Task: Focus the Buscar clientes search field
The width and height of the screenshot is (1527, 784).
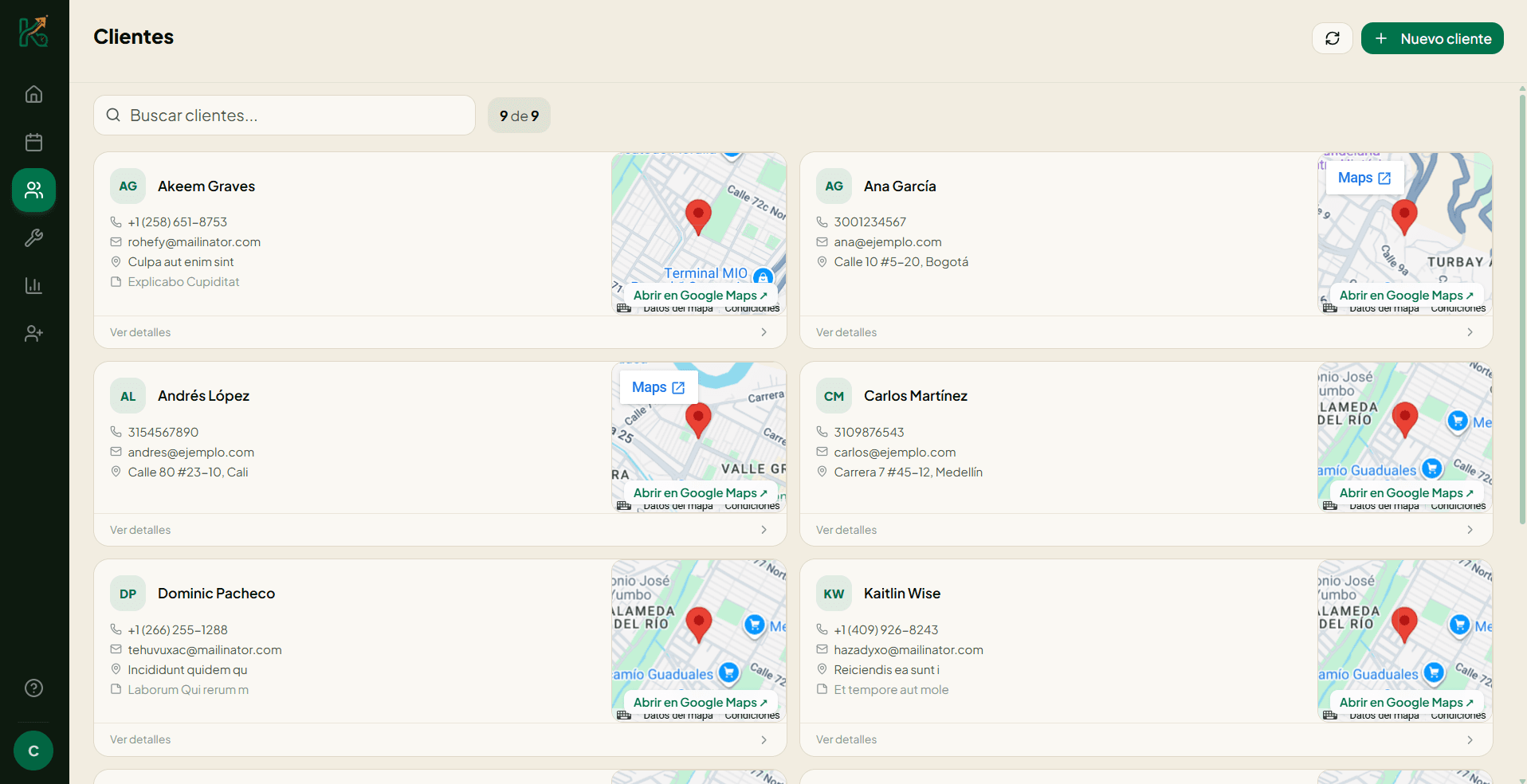Action: pos(285,116)
